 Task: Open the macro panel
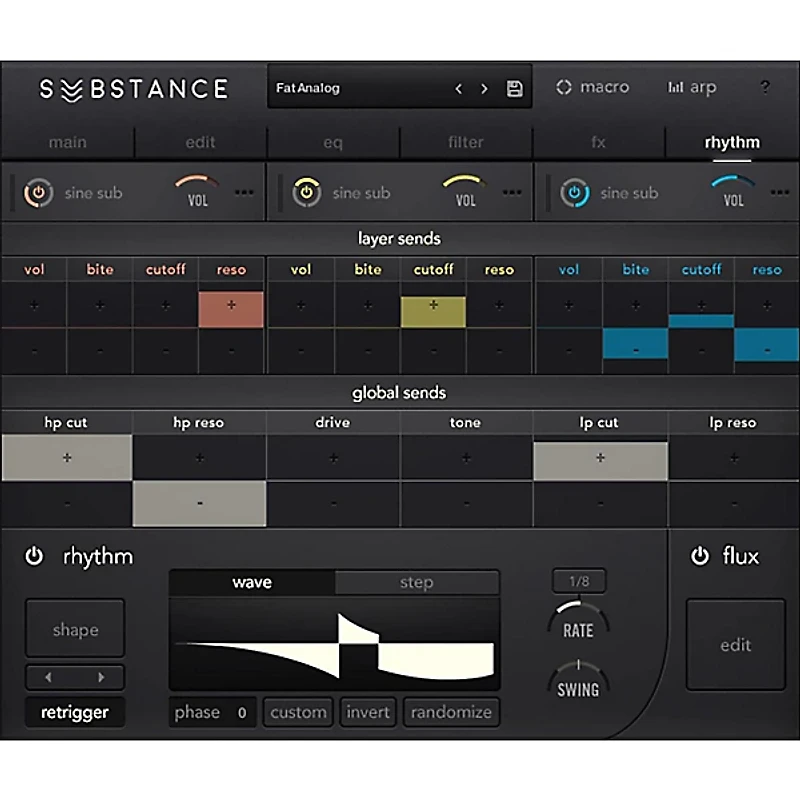tap(592, 87)
